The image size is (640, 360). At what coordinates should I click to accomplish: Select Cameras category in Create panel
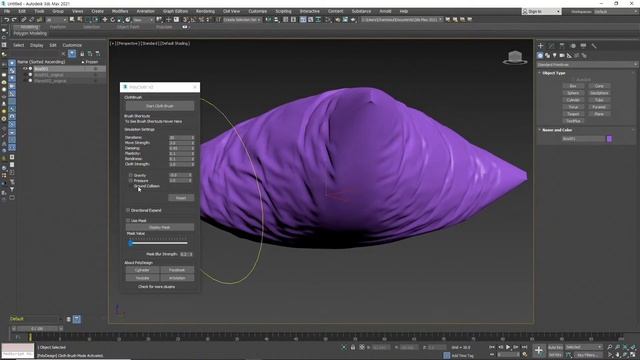click(x=562, y=56)
